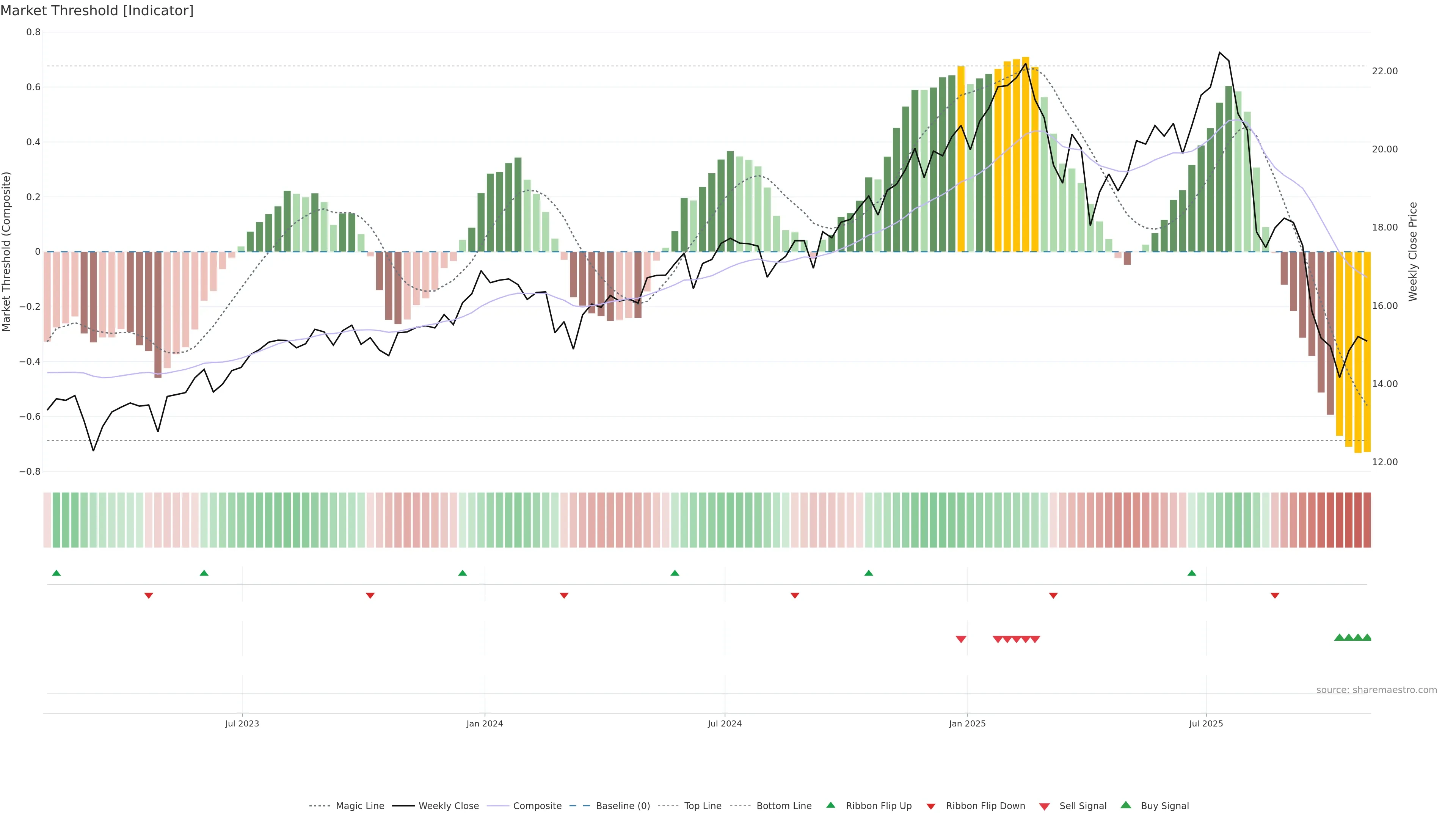Image resolution: width=1456 pixels, height=819 pixels.
Task: Toggle the Baseline (0) legend entry
Action: [623, 806]
